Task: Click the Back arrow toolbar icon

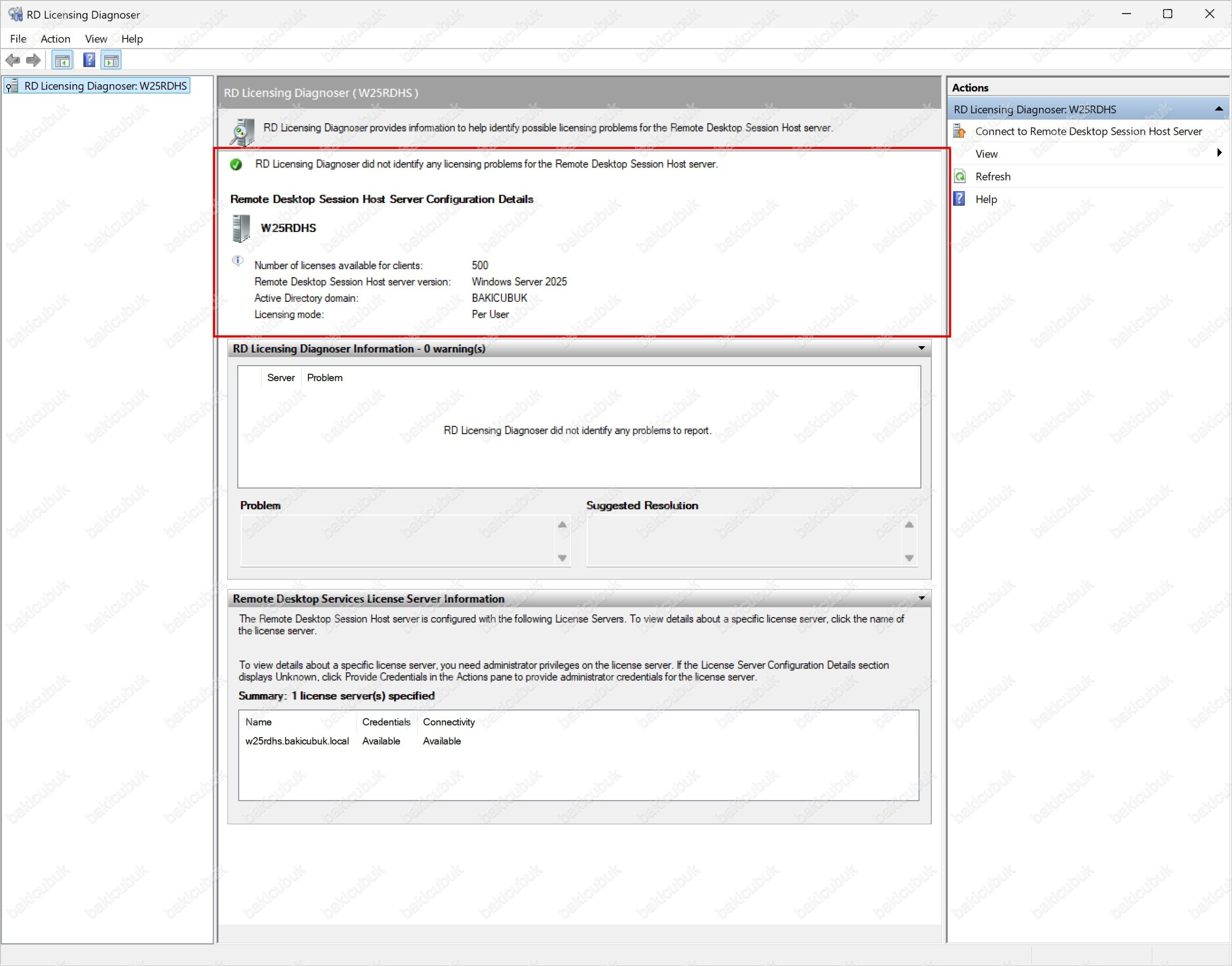Action: point(13,60)
